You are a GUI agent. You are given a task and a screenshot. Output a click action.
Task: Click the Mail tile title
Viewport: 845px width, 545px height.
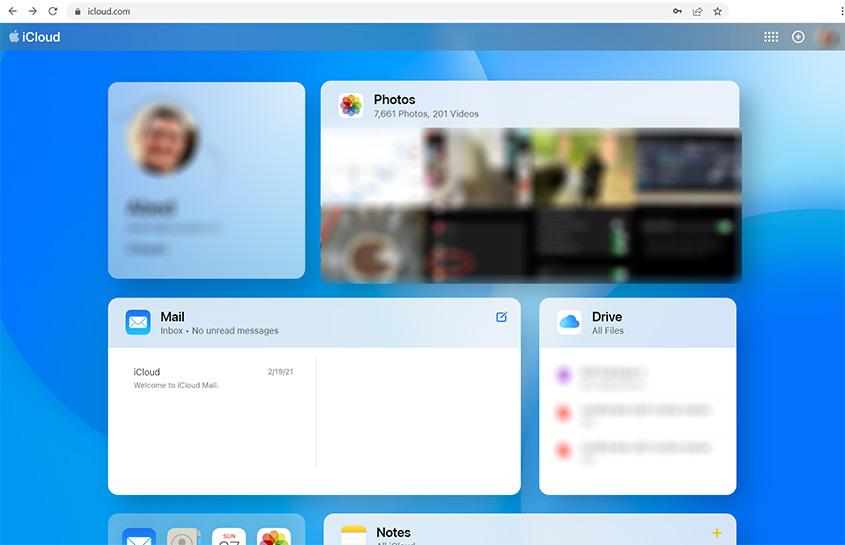[x=172, y=317]
